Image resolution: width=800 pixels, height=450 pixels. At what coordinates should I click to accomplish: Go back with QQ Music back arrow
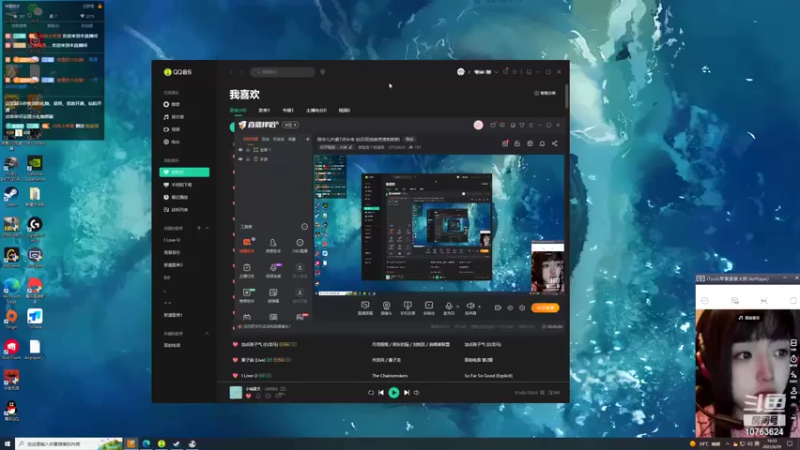(231, 72)
